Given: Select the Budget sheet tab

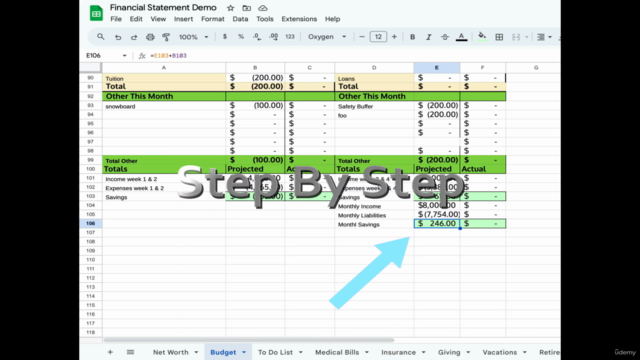Looking at the screenshot, I should (223, 352).
